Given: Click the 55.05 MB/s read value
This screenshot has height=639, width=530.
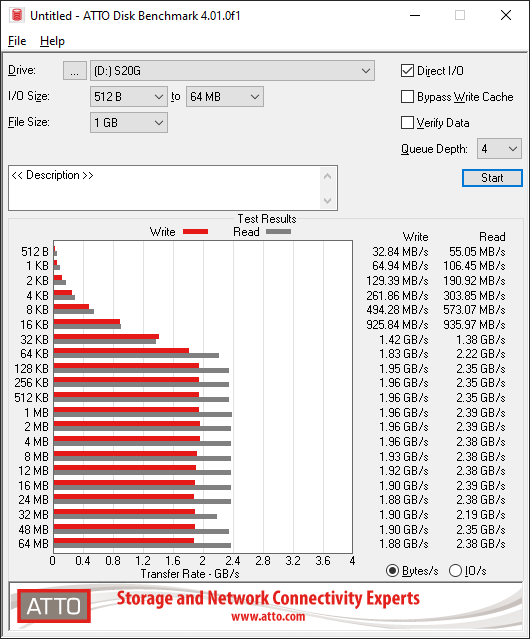Looking at the screenshot, I should pyautogui.click(x=477, y=252).
